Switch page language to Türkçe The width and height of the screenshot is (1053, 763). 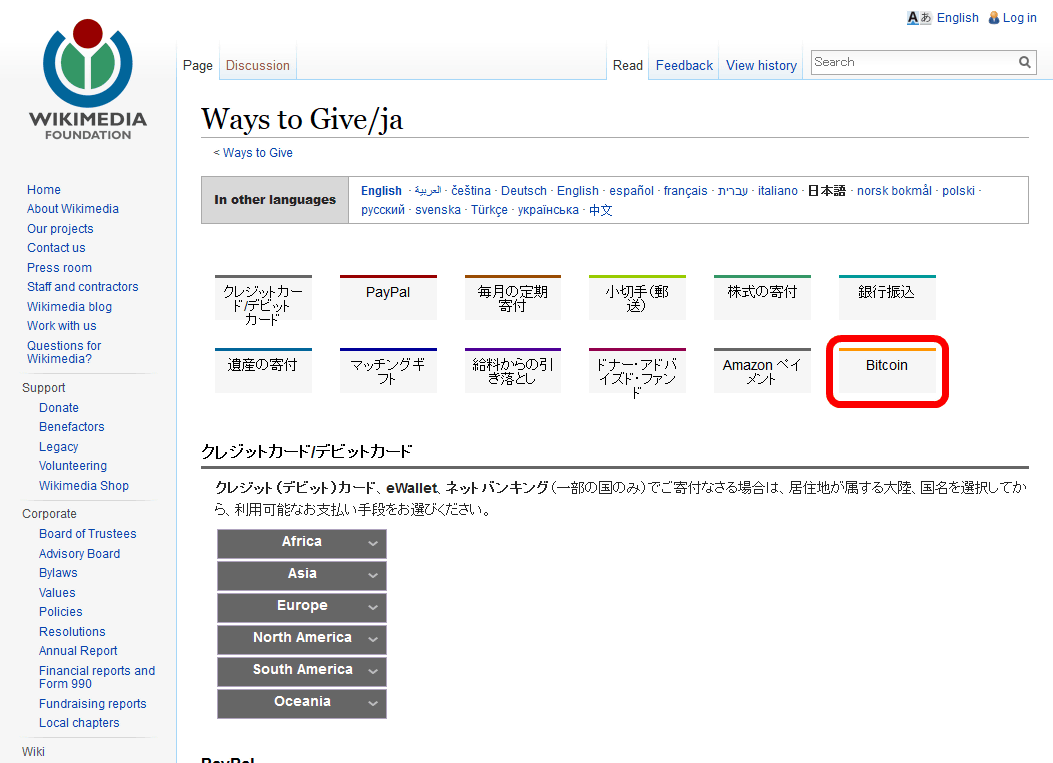point(489,210)
